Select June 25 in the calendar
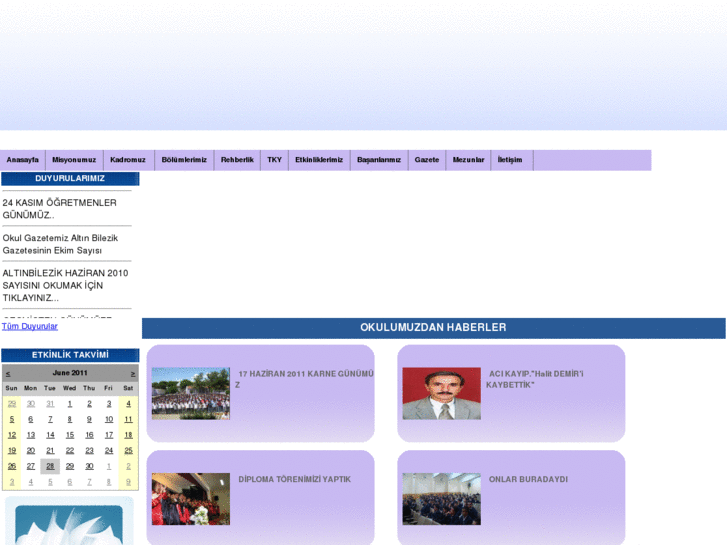The width and height of the screenshot is (727, 545). 128,450
